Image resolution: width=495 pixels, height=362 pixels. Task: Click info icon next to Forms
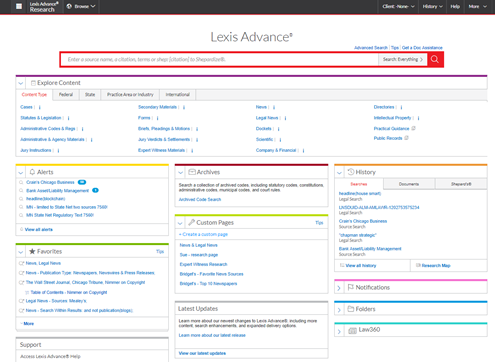point(157,118)
